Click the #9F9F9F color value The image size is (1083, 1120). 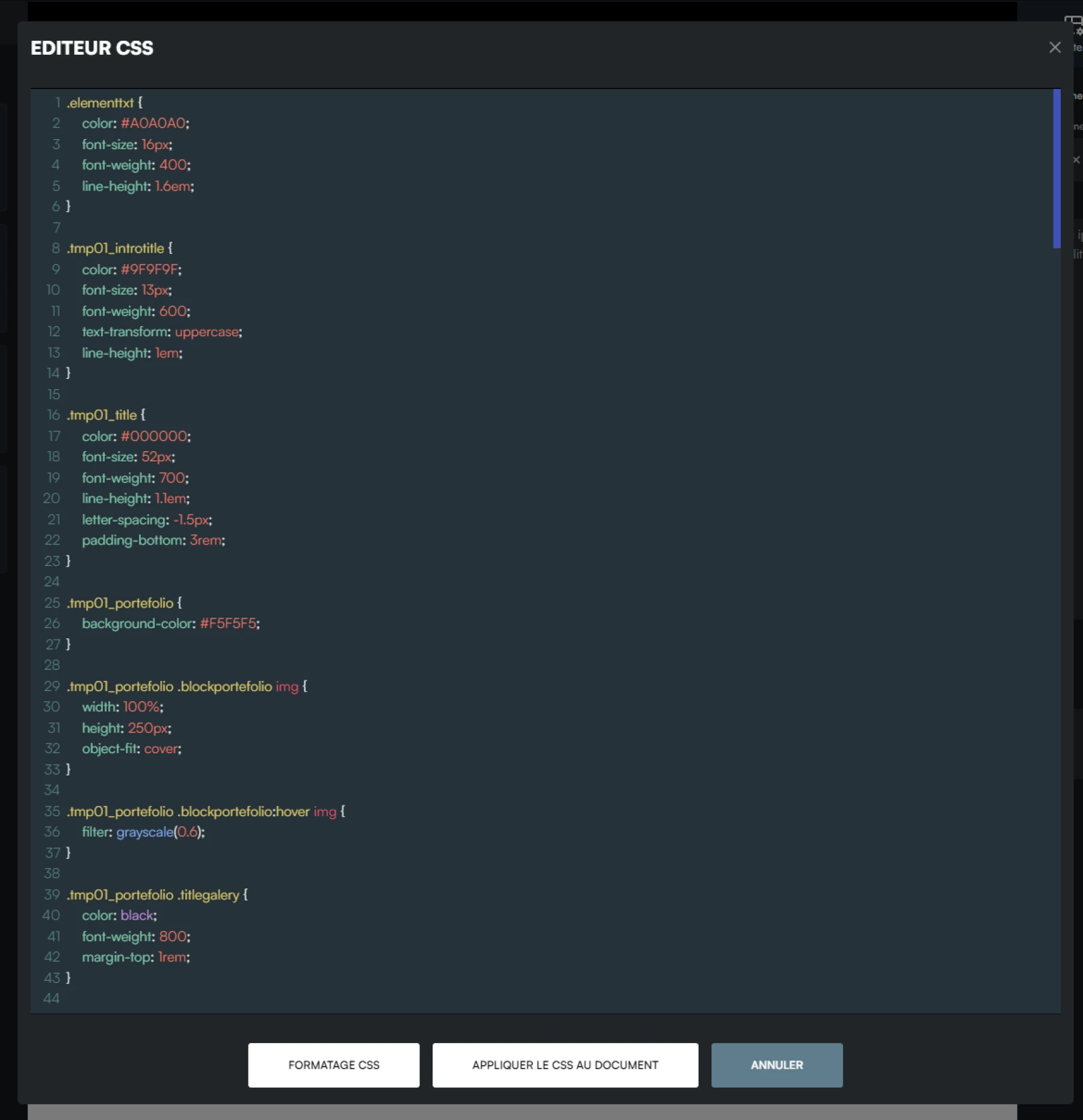point(149,269)
